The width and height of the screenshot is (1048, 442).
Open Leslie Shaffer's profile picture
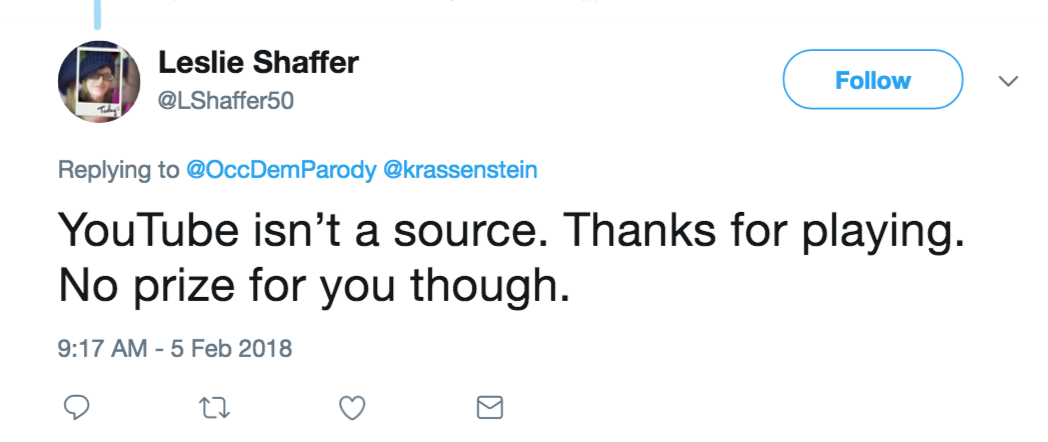point(98,82)
